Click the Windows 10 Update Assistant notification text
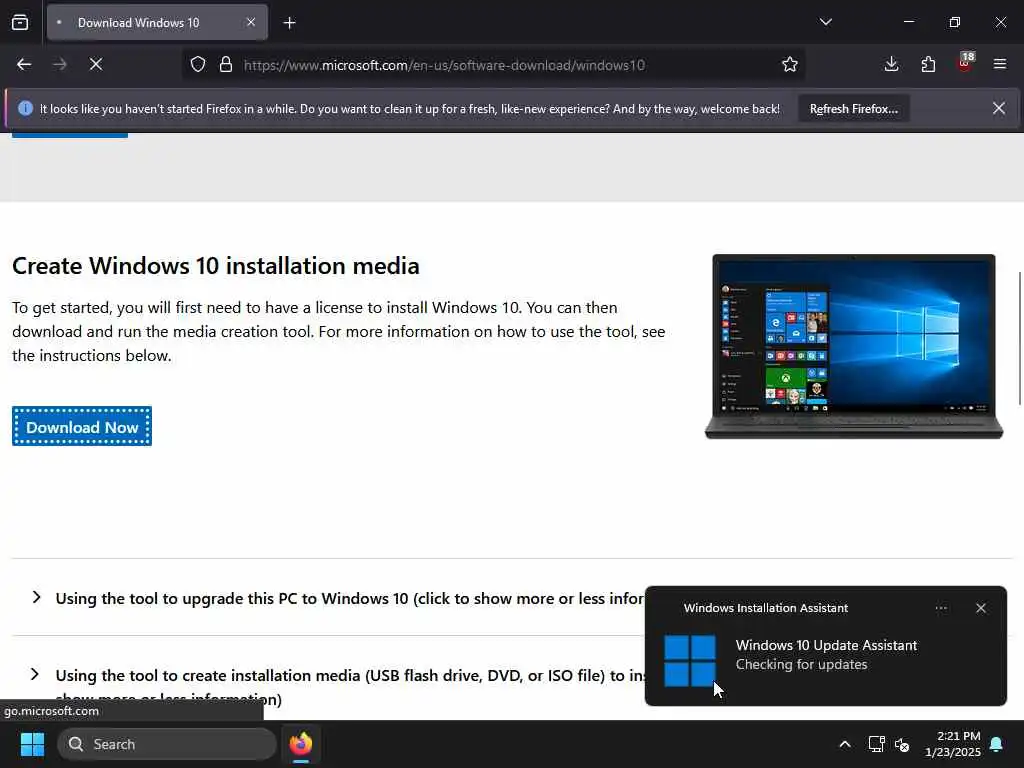Viewport: 1024px width, 768px height. pos(826,645)
